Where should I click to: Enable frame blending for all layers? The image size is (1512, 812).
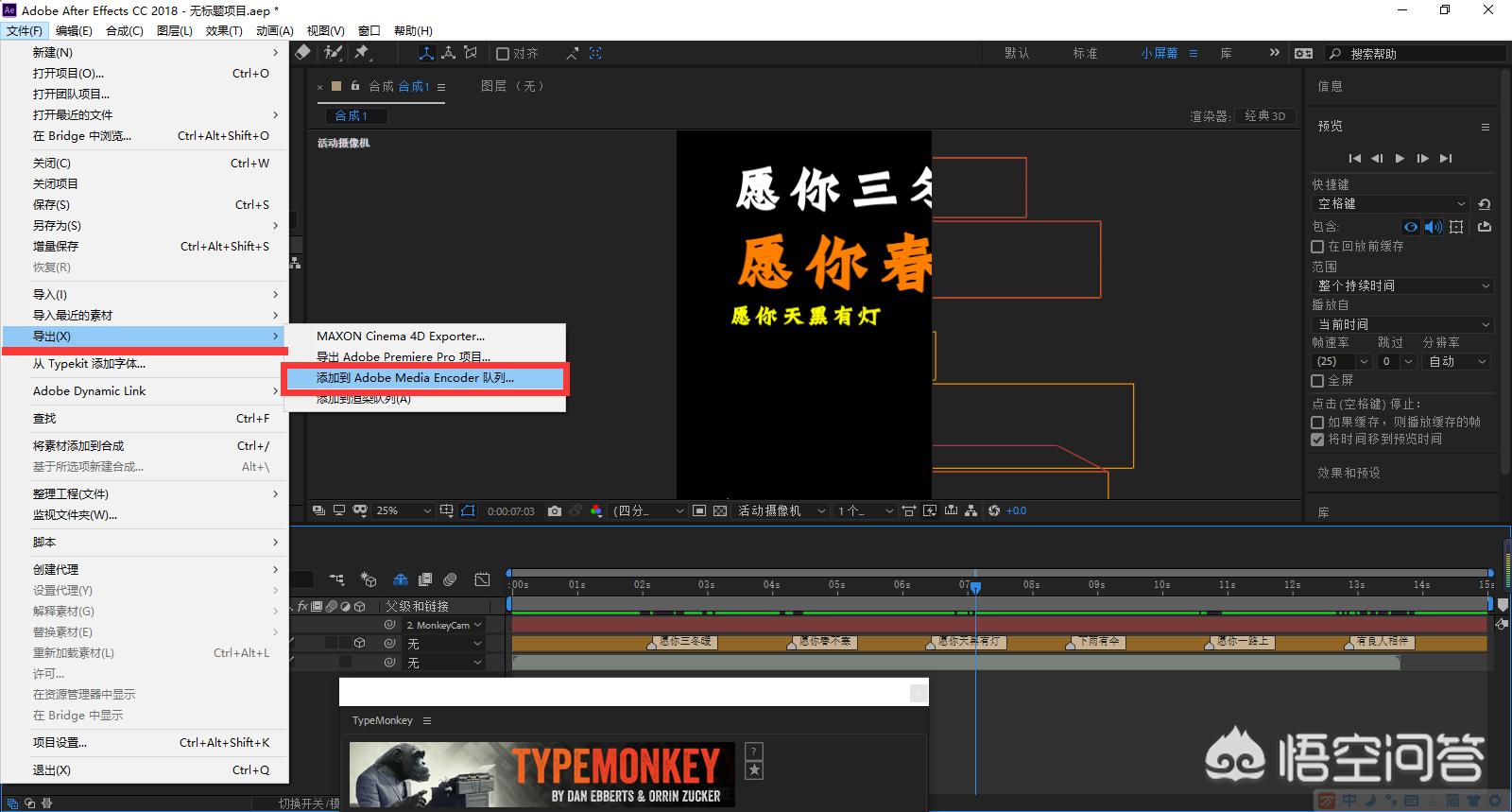coord(425,579)
